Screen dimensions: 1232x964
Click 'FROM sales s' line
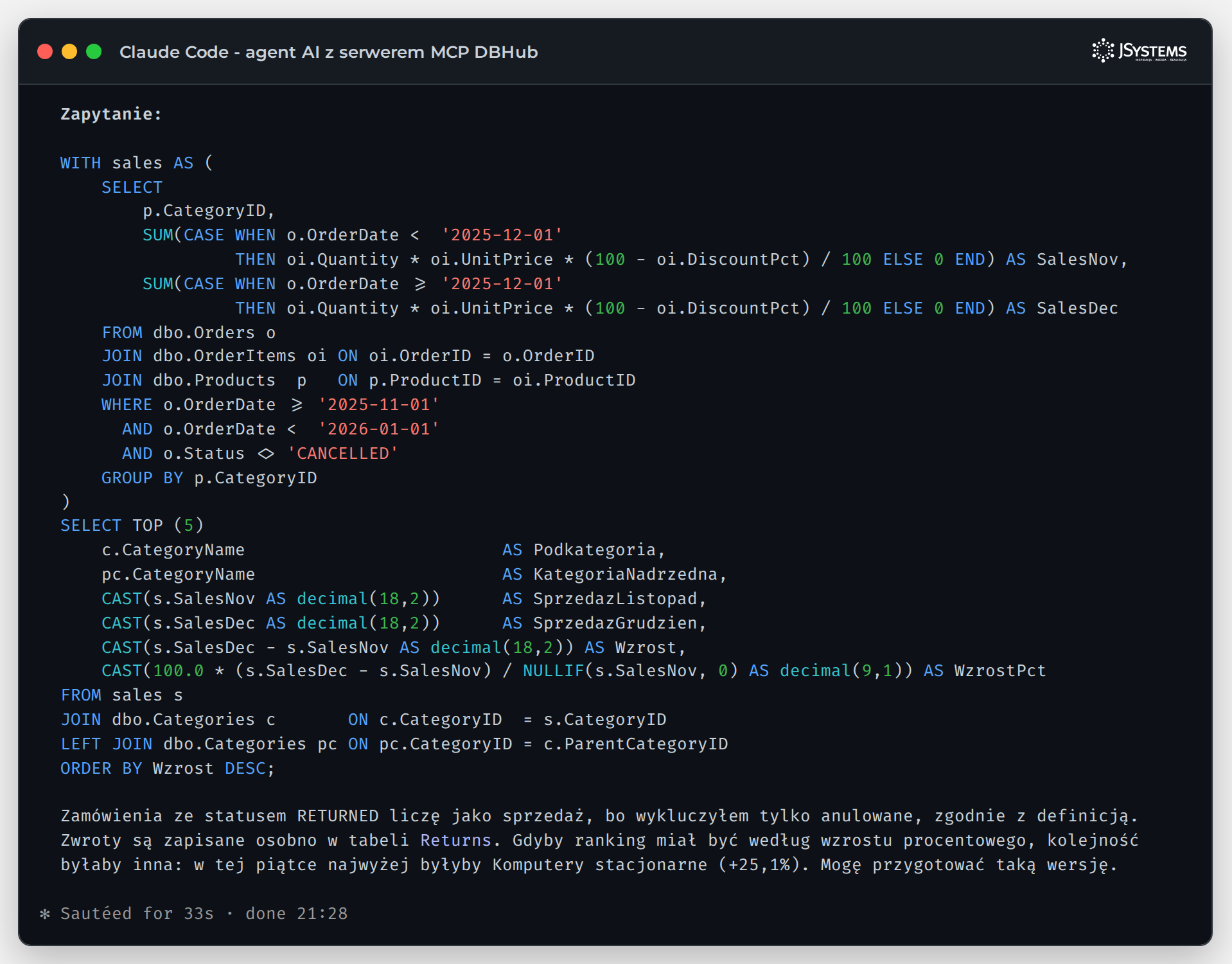point(122,695)
